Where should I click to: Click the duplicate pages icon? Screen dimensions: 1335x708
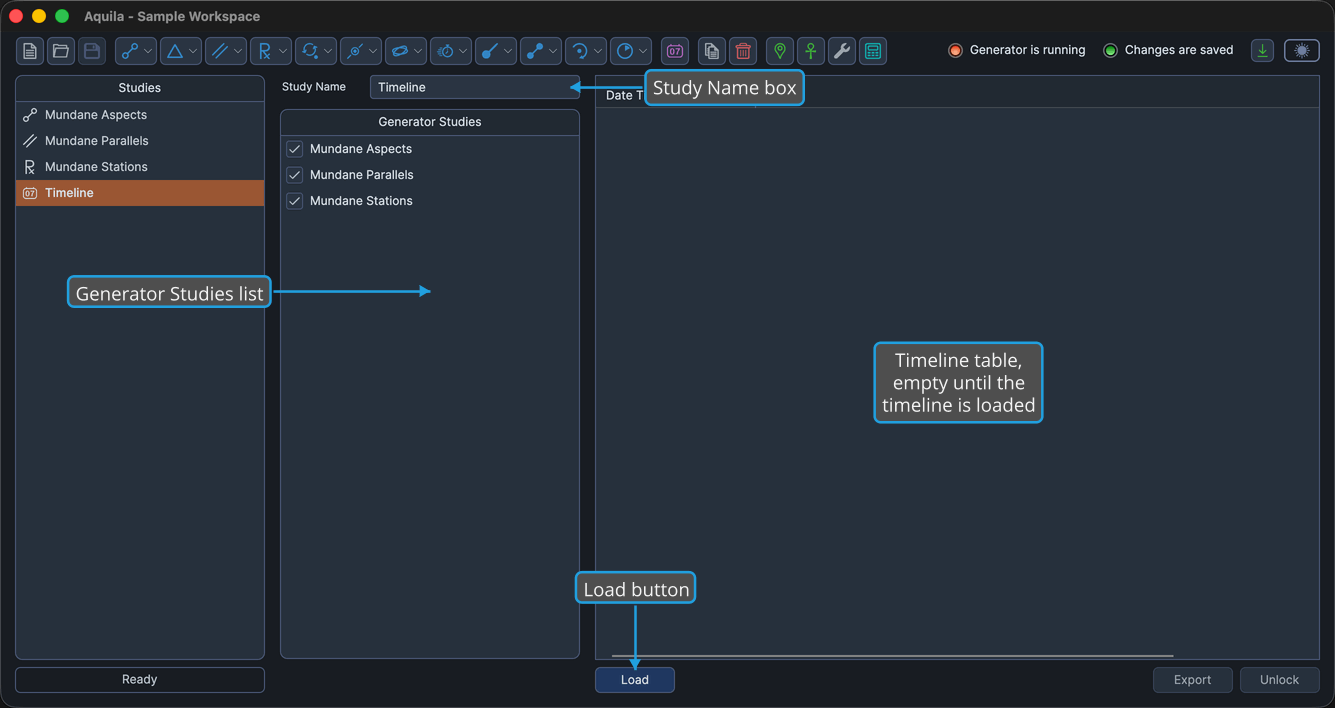(x=712, y=51)
